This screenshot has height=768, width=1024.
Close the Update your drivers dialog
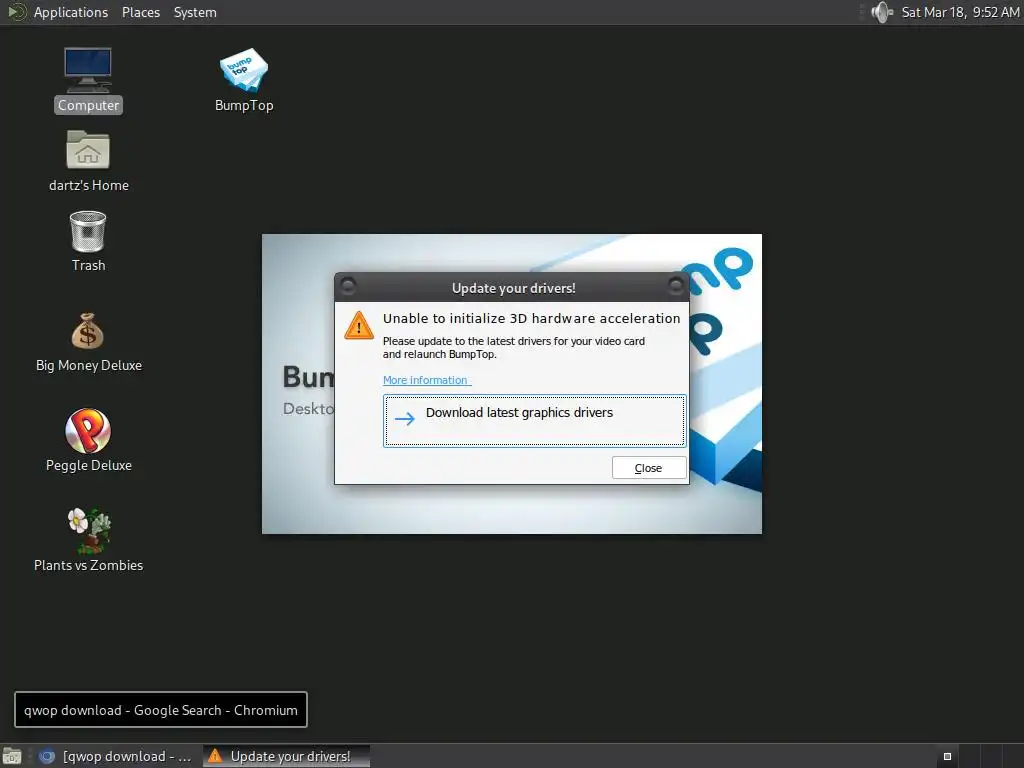(648, 468)
